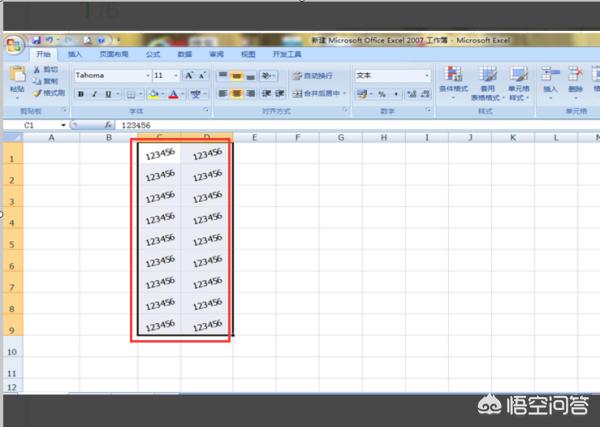Click the Office button logo
This screenshot has width=600, height=427.
14,45
